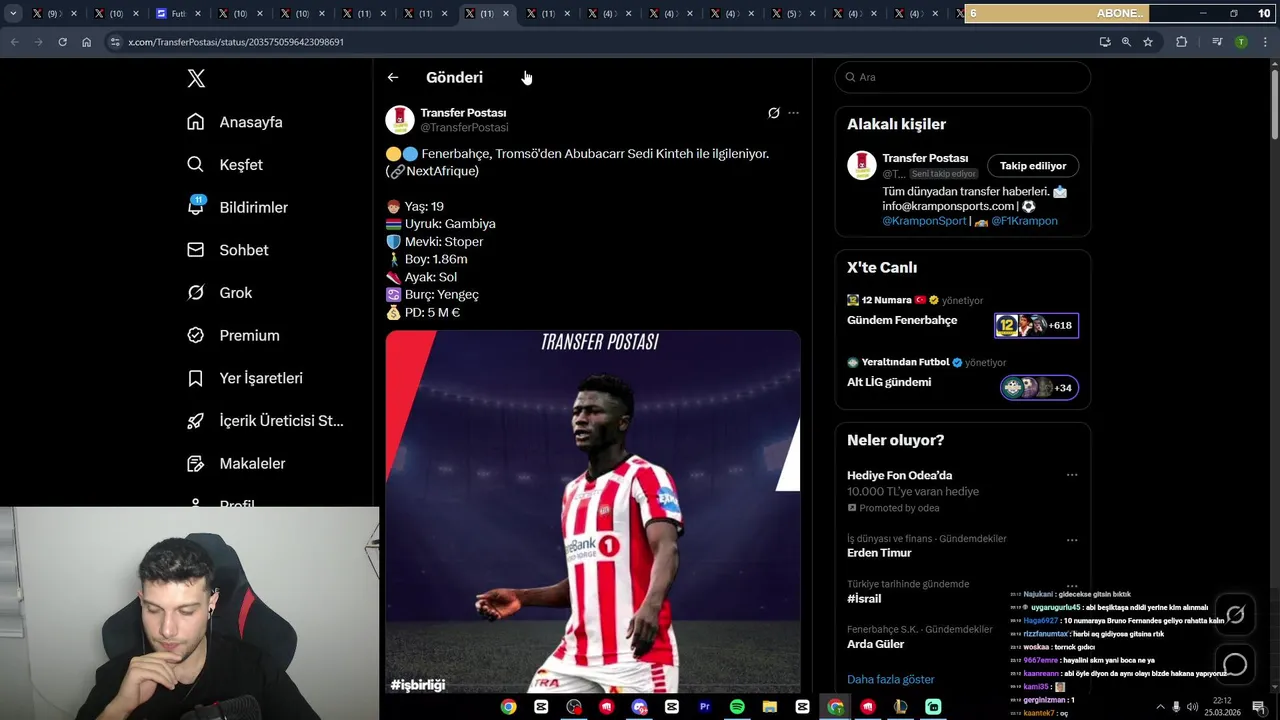Click Grok icon on the post header
This screenshot has width=1280, height=720.
pyautogui.click(x=773, y=113)
